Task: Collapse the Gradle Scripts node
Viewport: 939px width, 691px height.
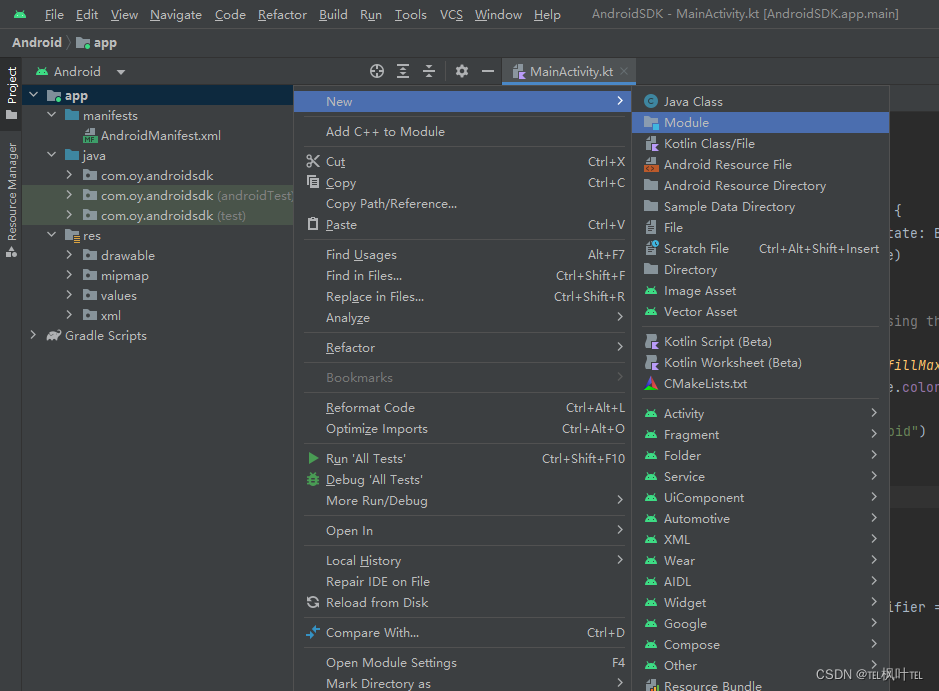Action: pos(33,335)
